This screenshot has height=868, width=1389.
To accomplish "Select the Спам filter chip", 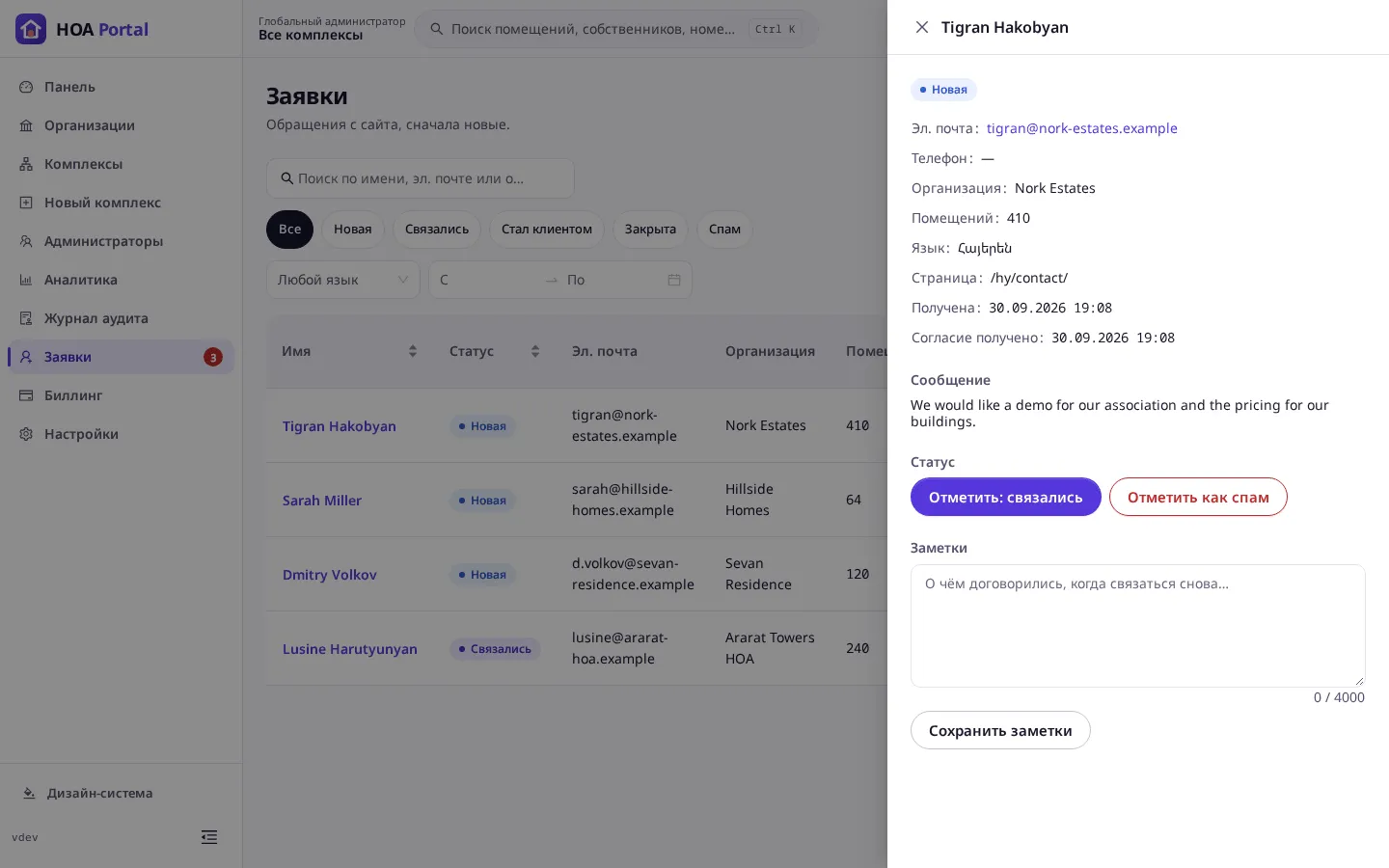I will pyautogui.click(x=724, y=230).
